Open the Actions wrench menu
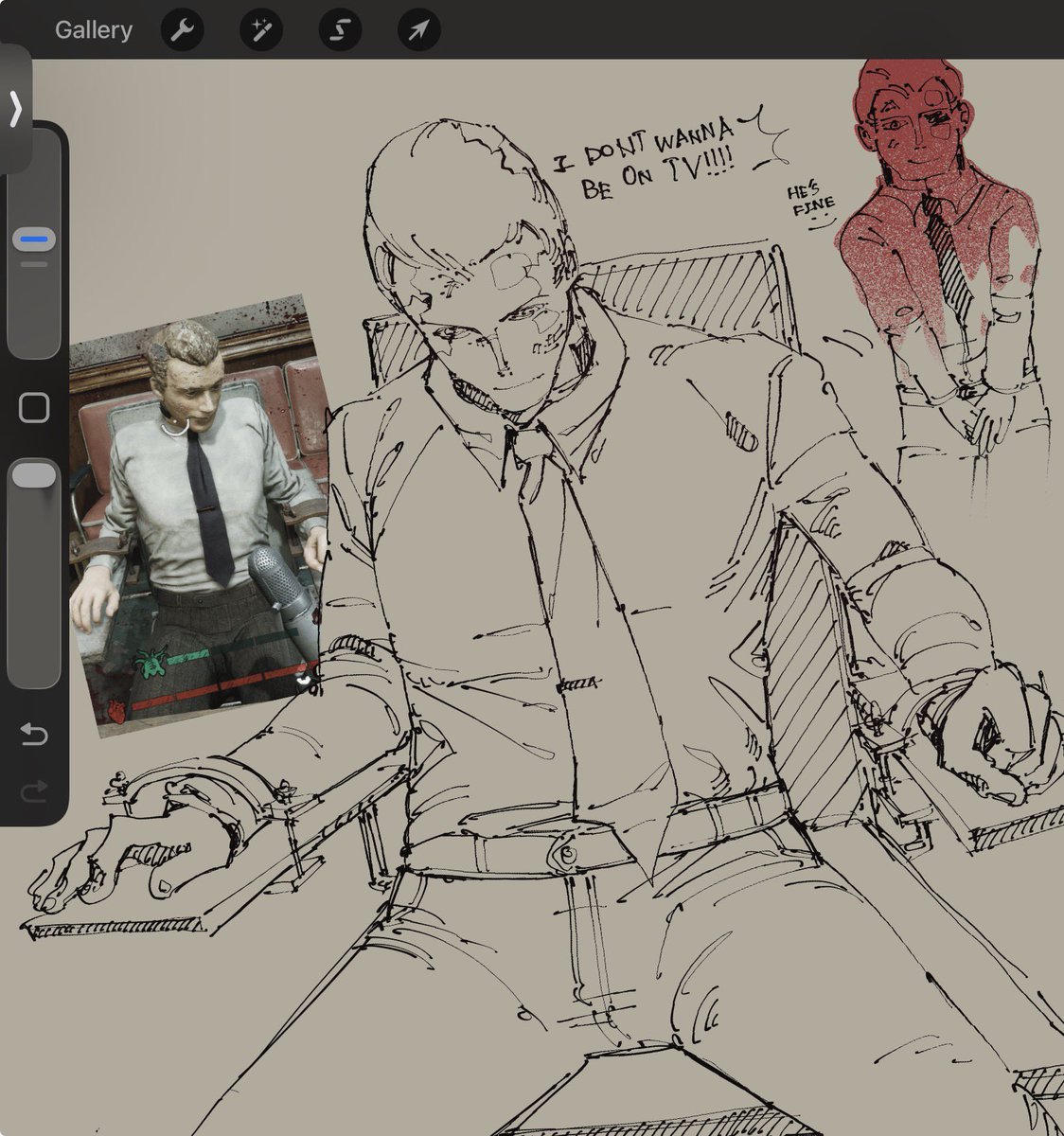This screenshot has width=1064, height=1136. 182,30
